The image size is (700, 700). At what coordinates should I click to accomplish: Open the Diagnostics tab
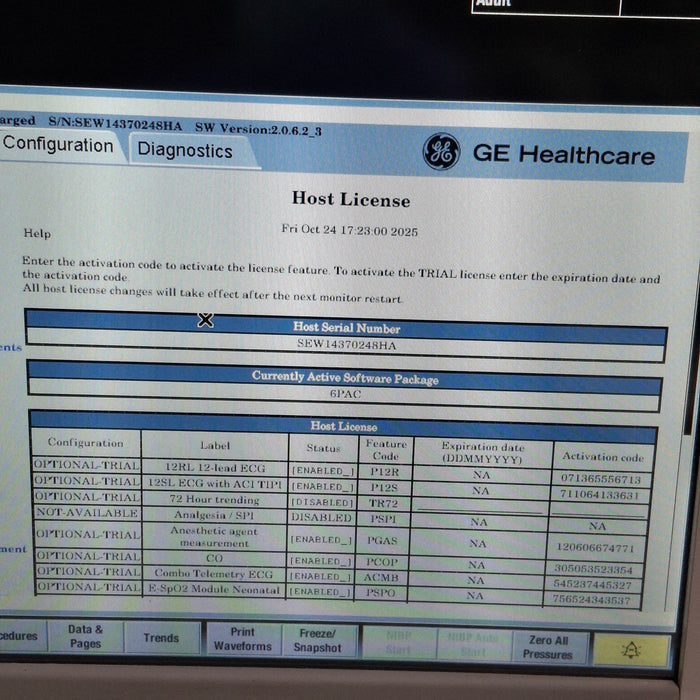(185, 150)
